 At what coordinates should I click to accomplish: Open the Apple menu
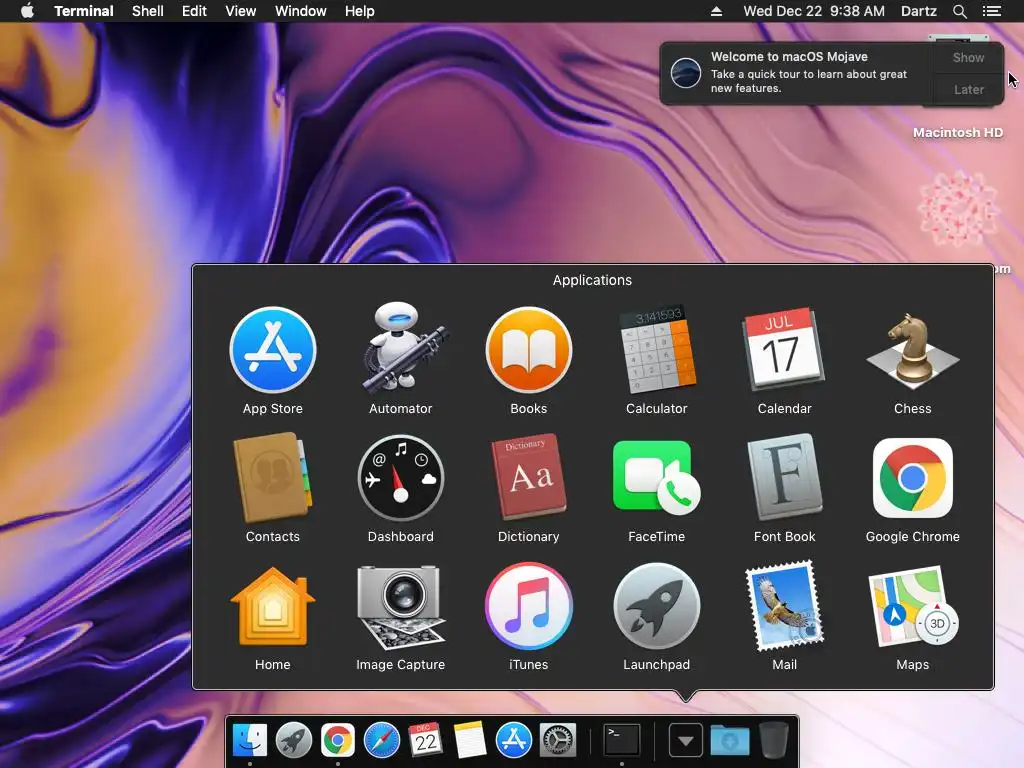pyautogui.click(x=27, y=11)
